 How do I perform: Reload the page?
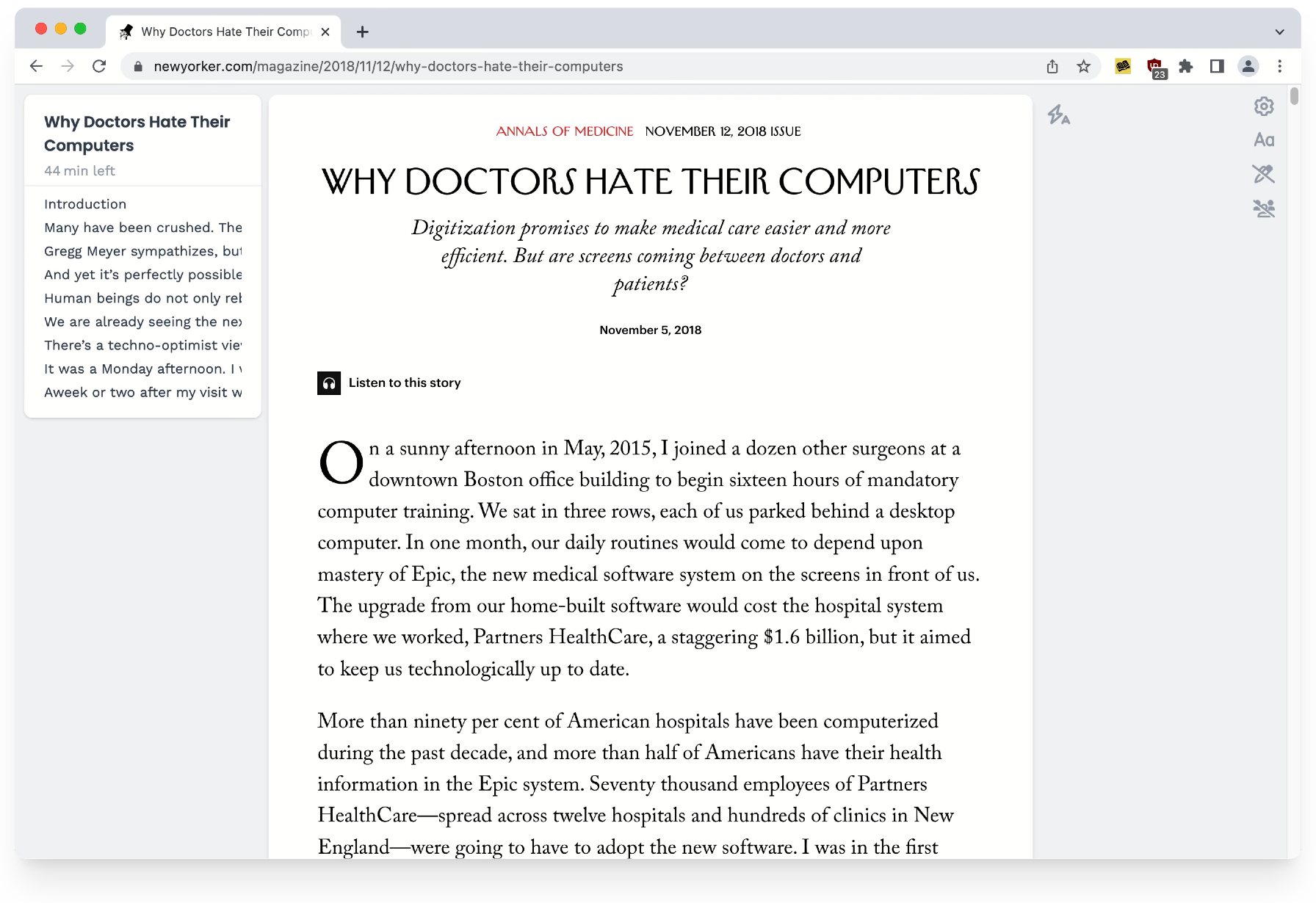pos(99,66)
